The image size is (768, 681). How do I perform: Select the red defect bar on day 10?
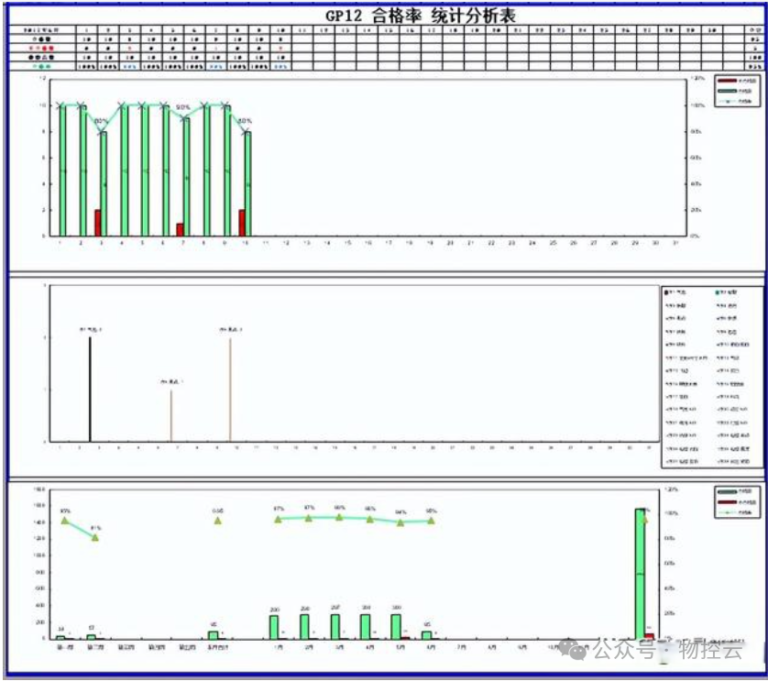click(x=242, y=223)
